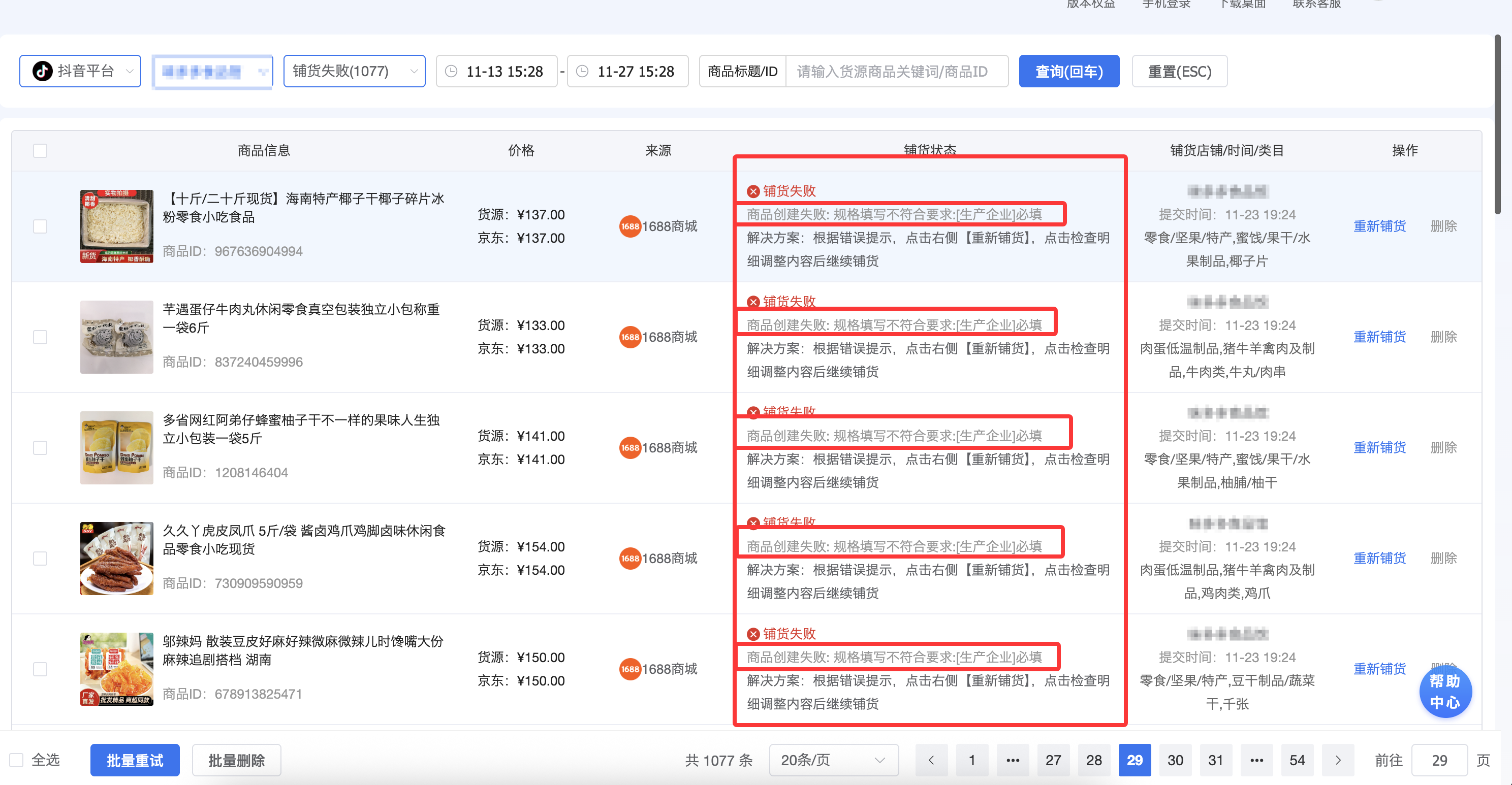
Task: Open the 抖音平台 platform dropdown
Action: [x=80, y=71]
